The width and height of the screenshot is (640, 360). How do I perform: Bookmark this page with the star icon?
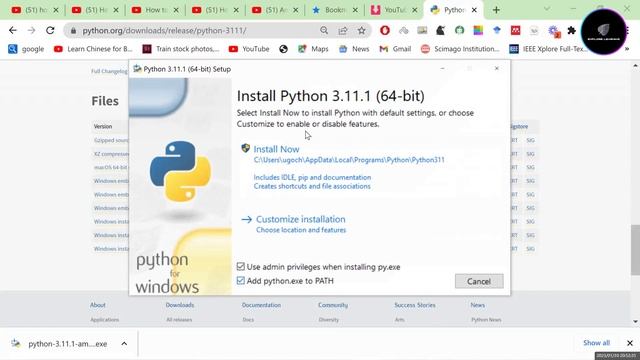coord(362,31)
